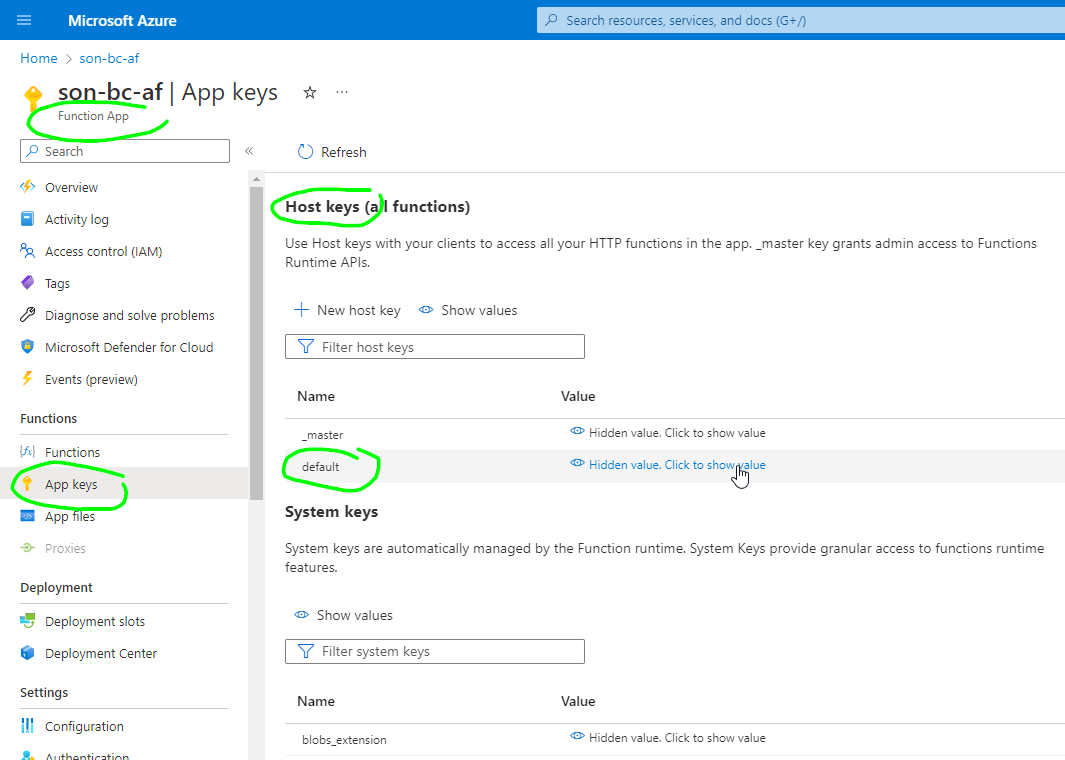Open App files in the sidebar

70,516
